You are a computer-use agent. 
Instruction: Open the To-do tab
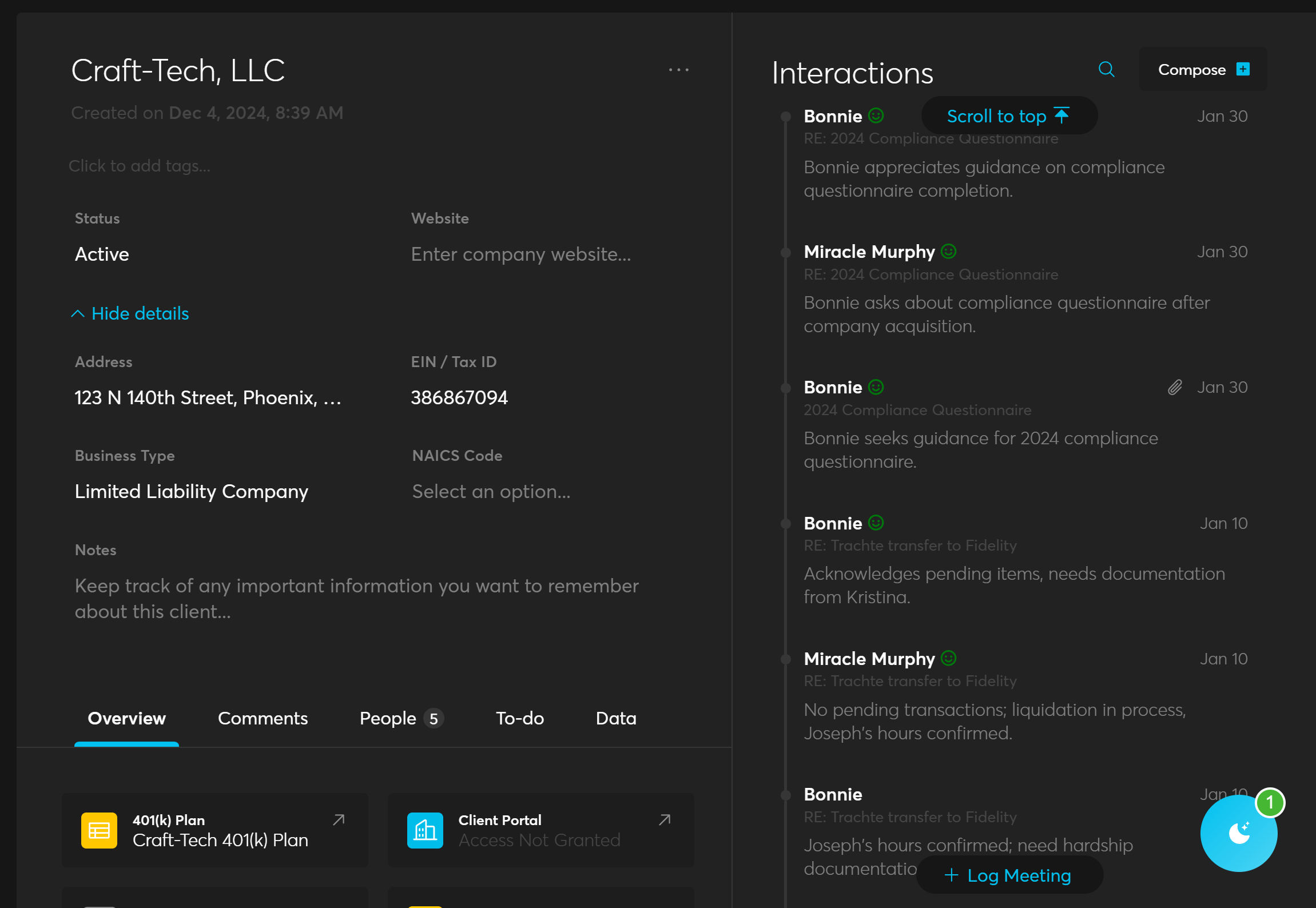pyautogui.click(x=519, y=718)
